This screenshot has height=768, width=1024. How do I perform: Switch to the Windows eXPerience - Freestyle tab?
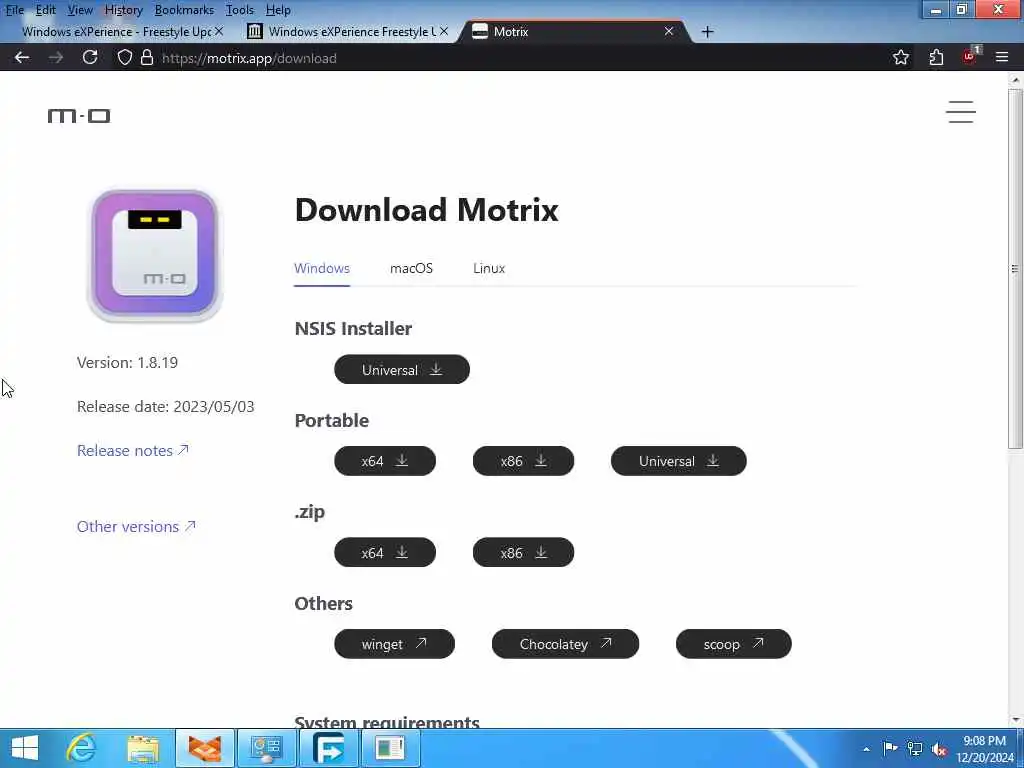(x=116, y=31)
